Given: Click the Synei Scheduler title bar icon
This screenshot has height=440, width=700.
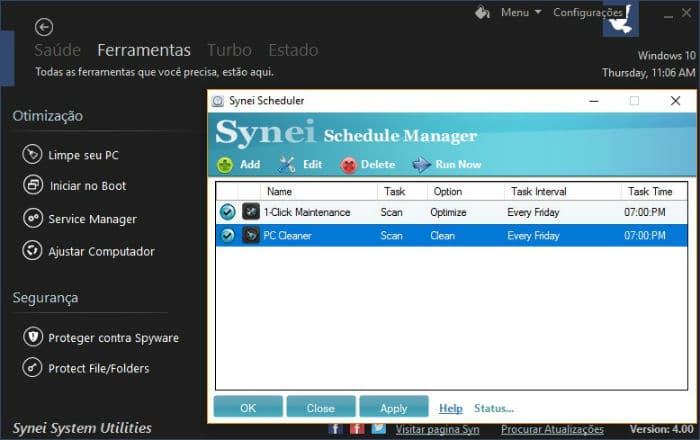Looking at the screenshot, I should (217, 101).
